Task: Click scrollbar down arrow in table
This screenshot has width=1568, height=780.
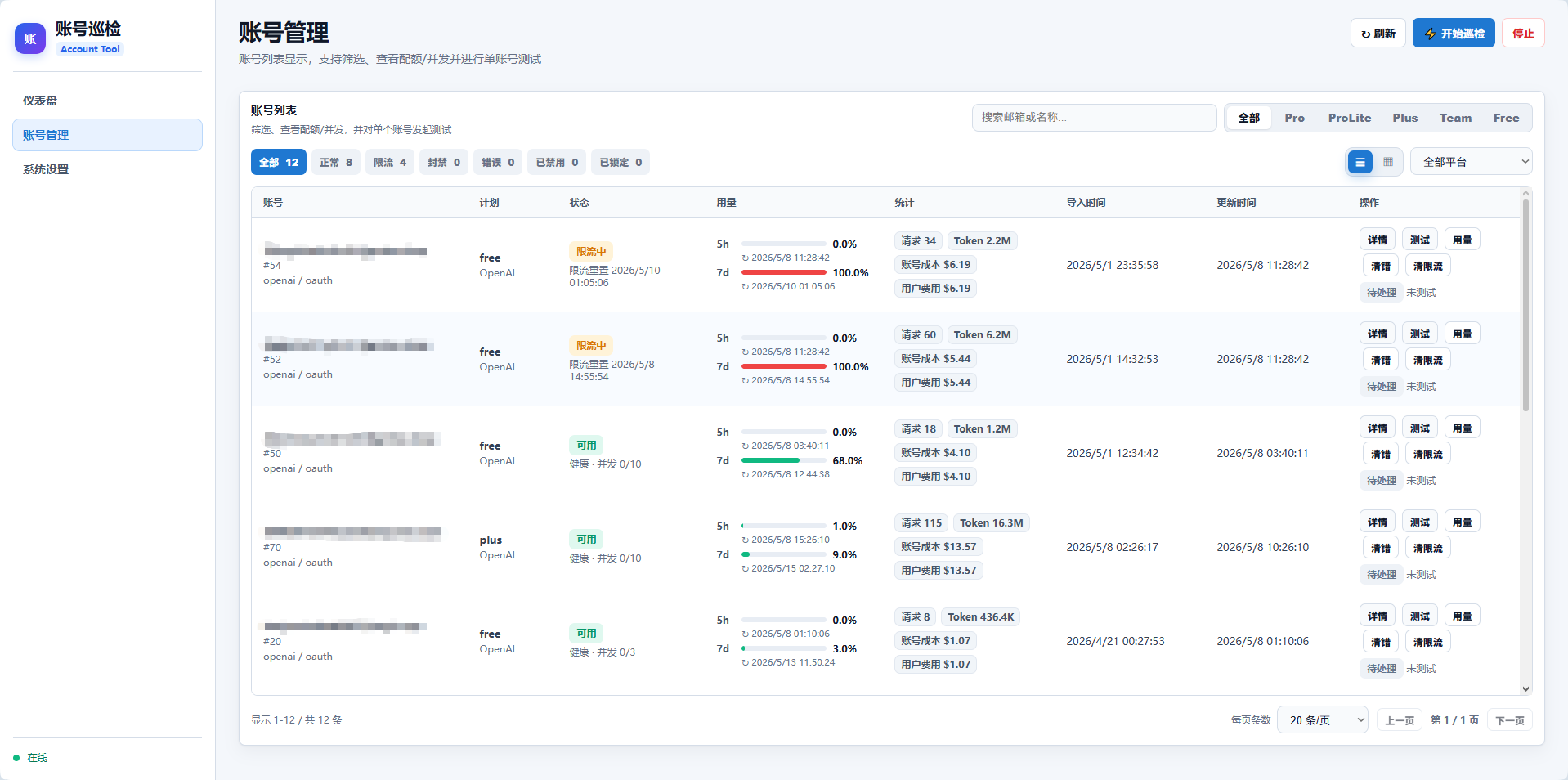Action: click(x=1525, y=689)
